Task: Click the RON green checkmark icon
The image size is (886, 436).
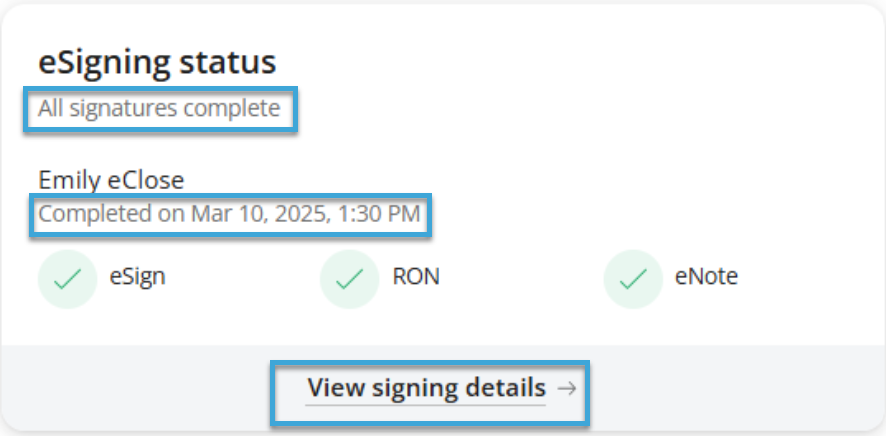Action: point(349,279)
